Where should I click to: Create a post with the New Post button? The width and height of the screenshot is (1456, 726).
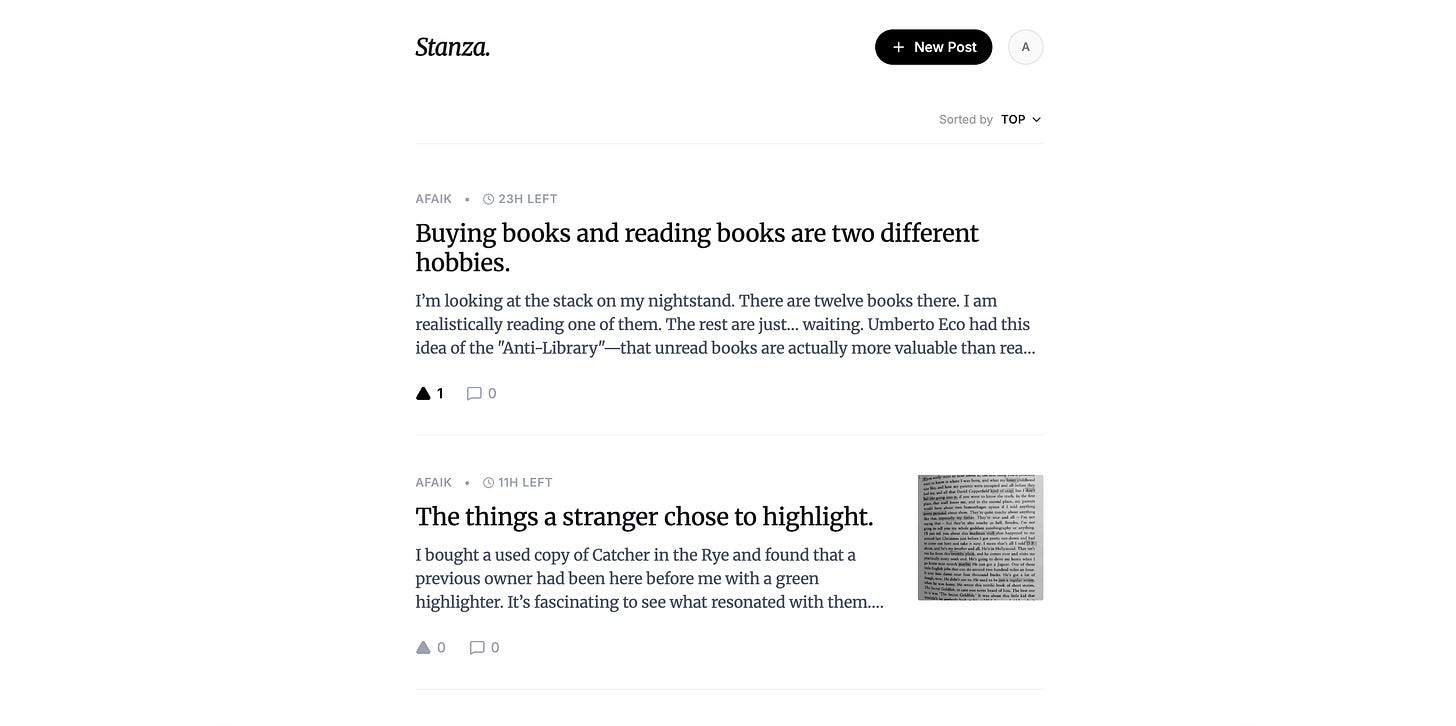click(x=933, y=46)
